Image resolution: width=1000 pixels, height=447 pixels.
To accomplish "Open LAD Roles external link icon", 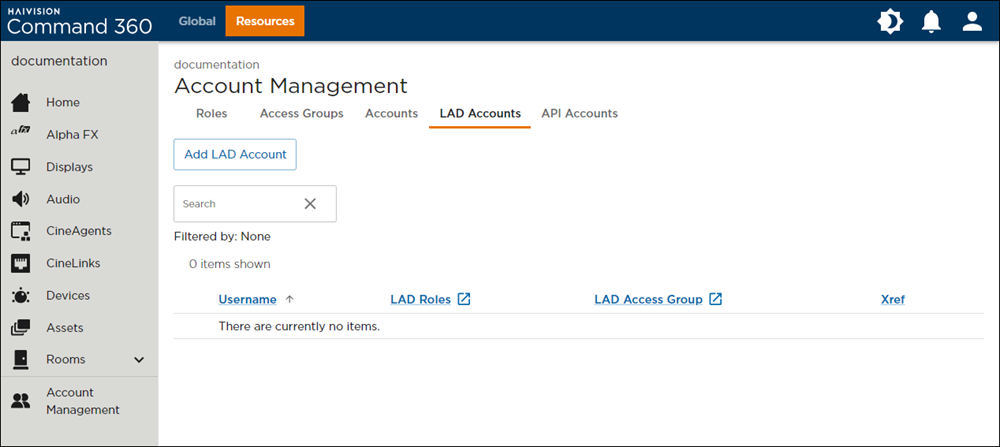I will [464, 299].
